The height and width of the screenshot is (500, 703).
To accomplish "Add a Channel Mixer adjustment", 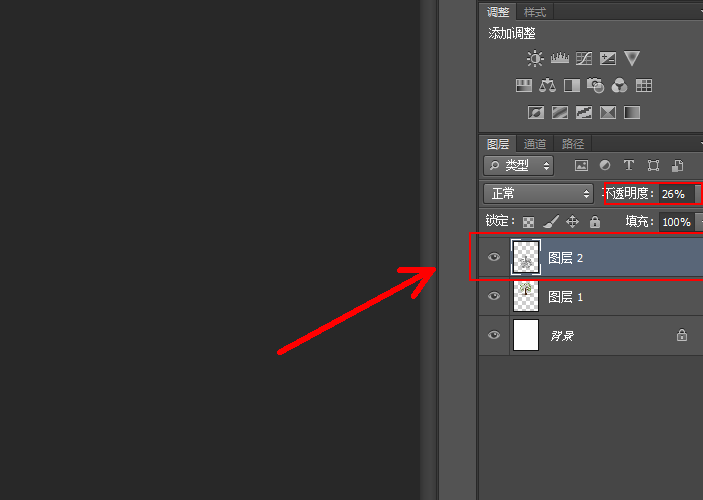I will pos(620,85).
